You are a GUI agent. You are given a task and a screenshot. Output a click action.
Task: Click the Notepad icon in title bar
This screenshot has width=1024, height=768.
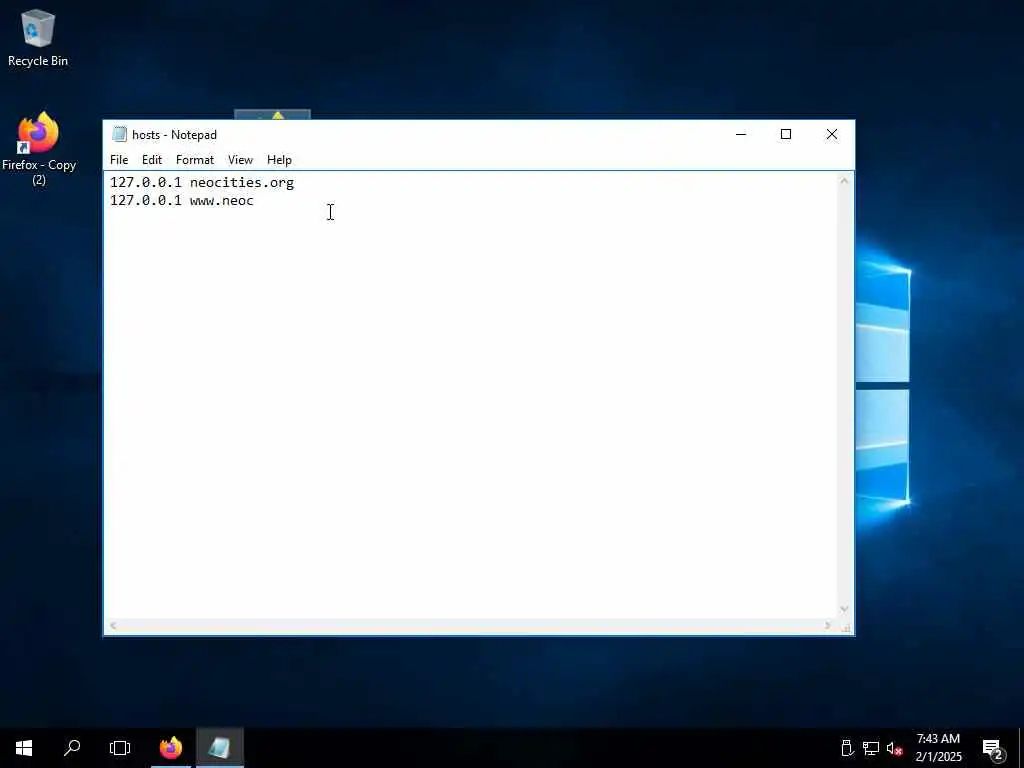119,135
